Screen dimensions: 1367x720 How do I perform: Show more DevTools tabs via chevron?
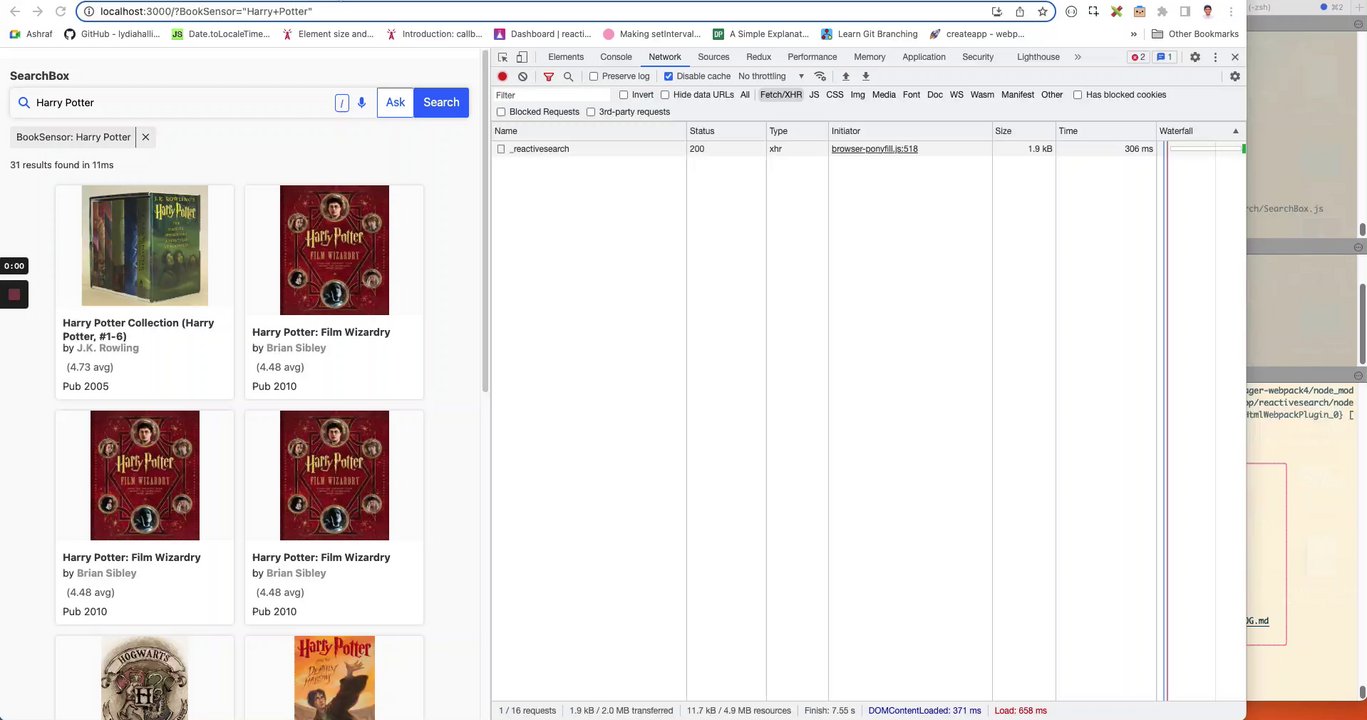coord(1077,57)
